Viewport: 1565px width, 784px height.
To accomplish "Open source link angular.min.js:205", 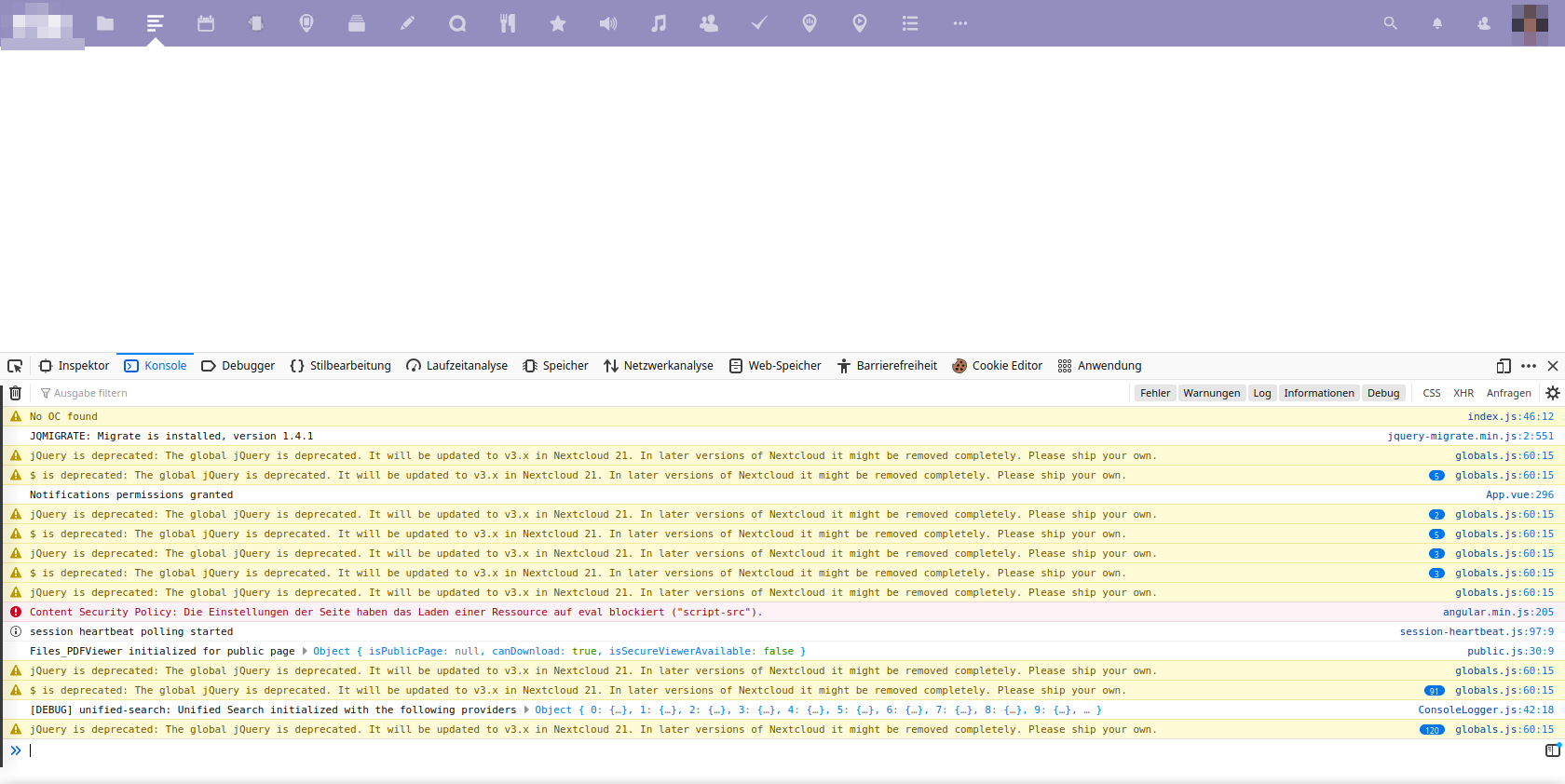I will 1498,612.
